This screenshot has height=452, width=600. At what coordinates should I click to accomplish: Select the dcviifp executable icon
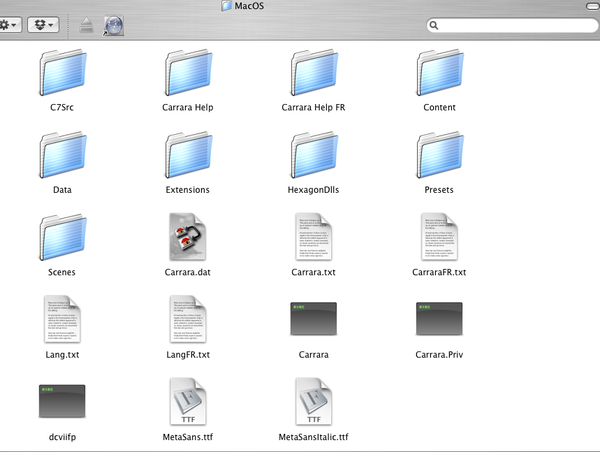(x=62, y=401)
